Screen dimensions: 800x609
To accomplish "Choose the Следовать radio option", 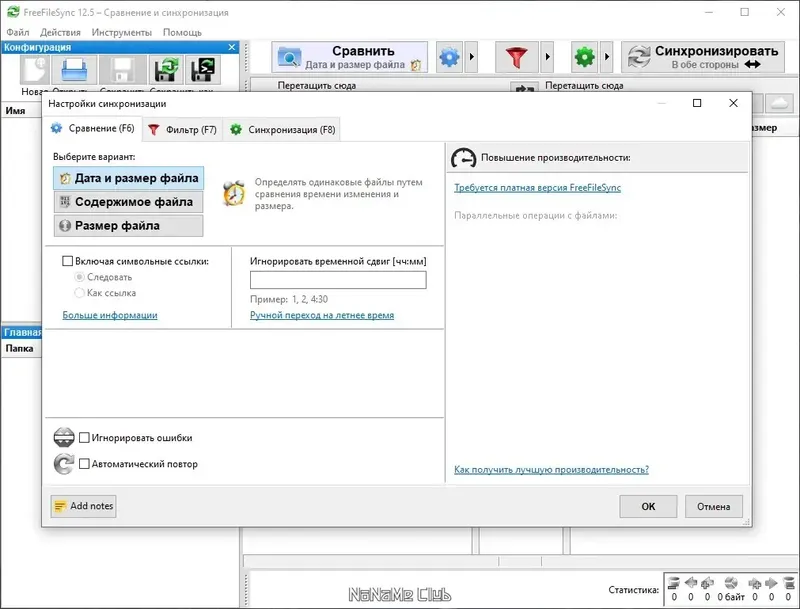I will point(79,277).
